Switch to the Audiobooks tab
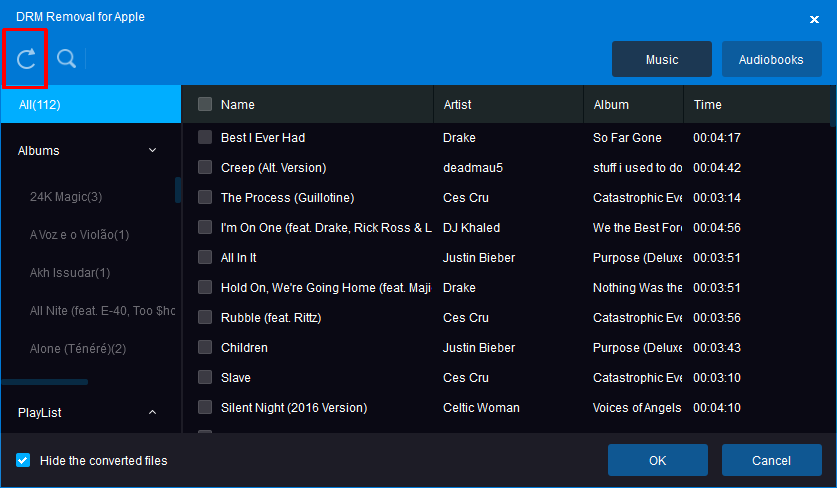 coord(771,59)
